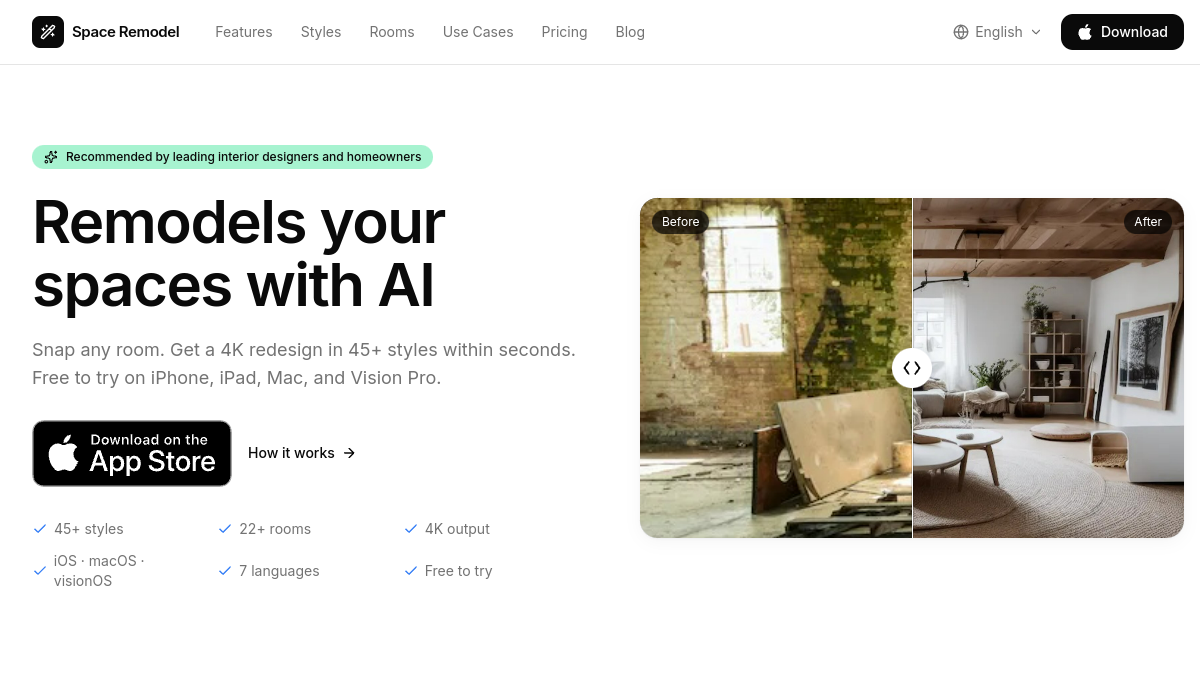Expand the English language dropdown

click(x=997, y=32)
